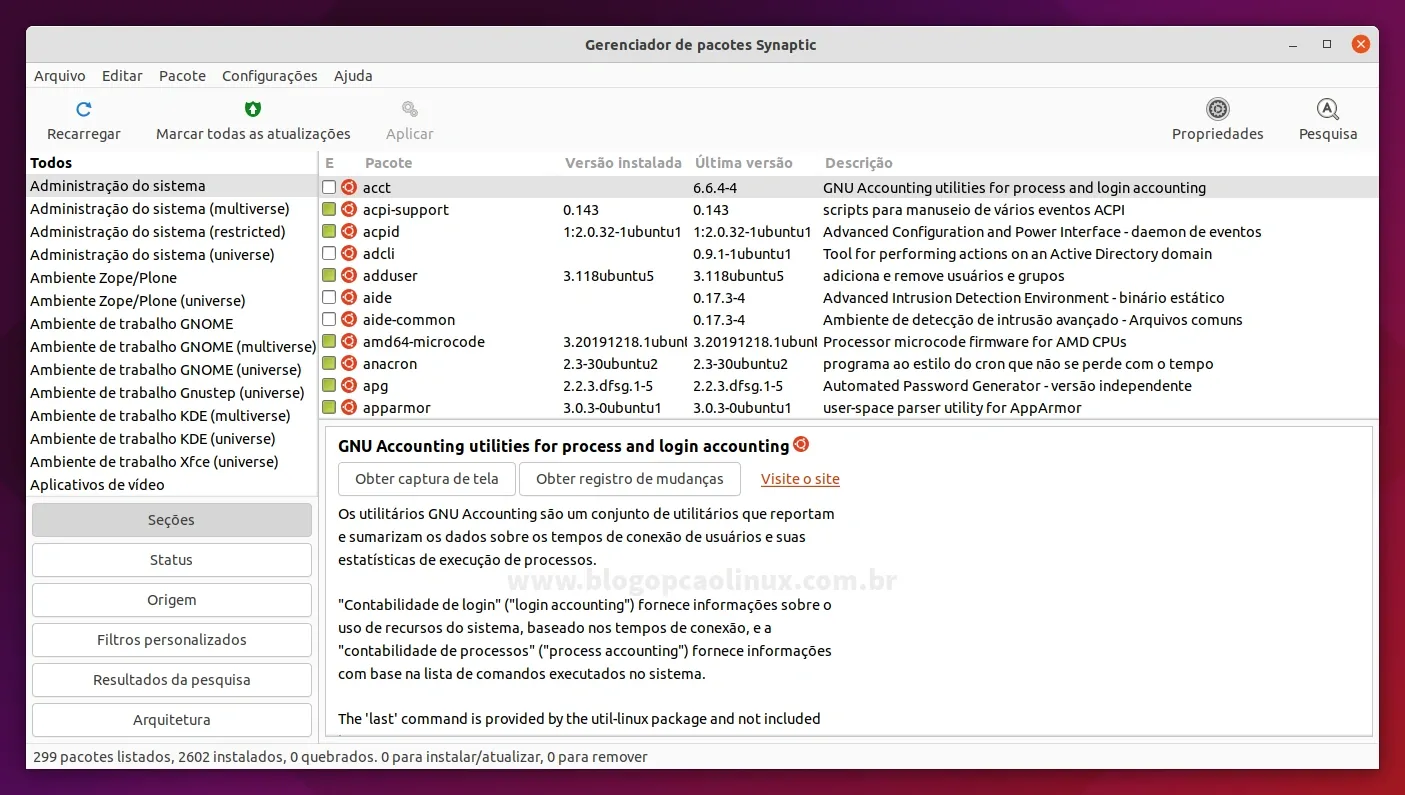Click Obter captura de tela button
1405x795 pixels.
427,479
